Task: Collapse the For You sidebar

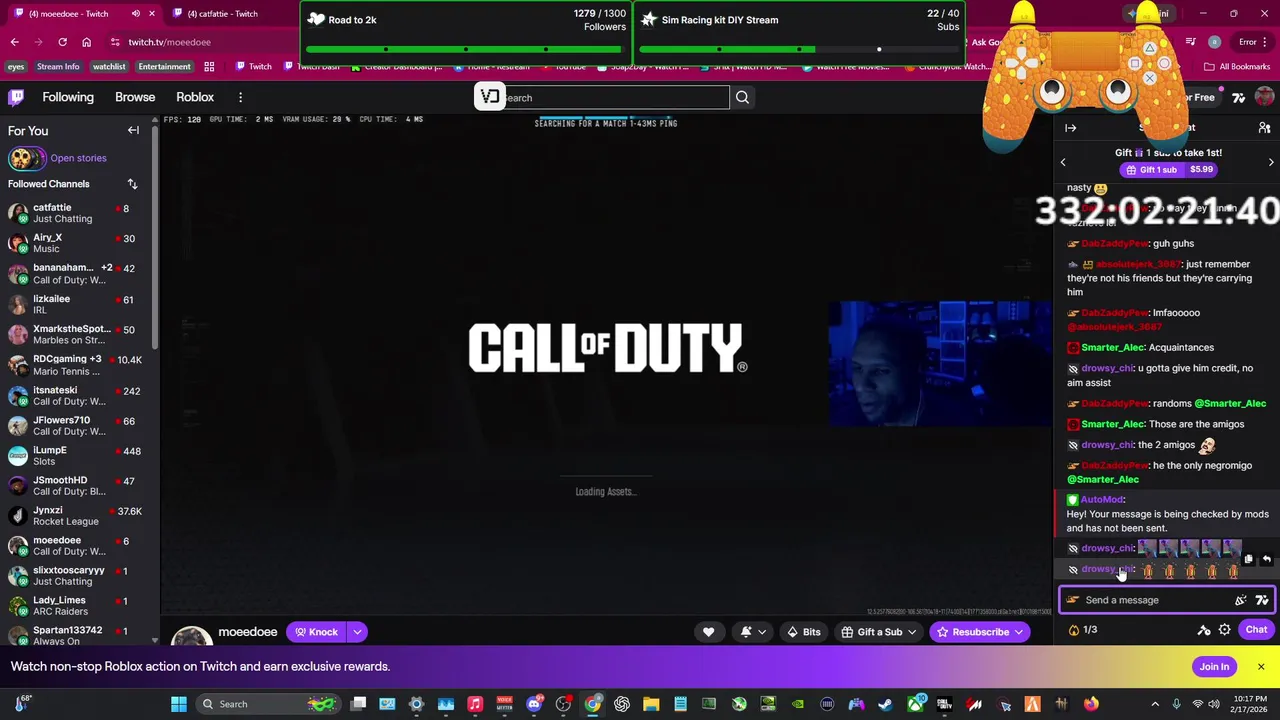Action: (133, 130)
